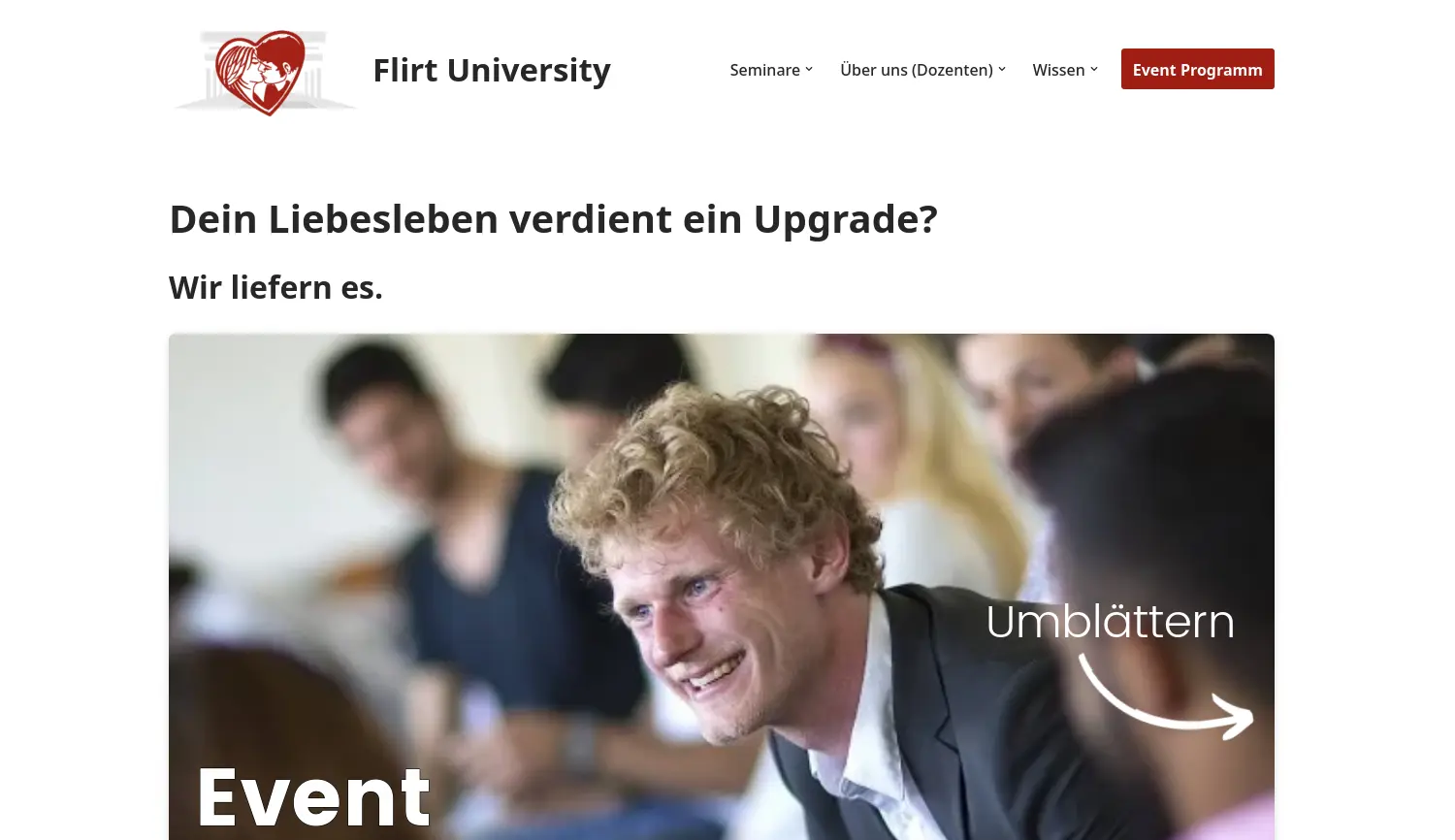Open the Flirt University site title link
The width and height of the screenshot is (1455, 840).
tap(492, 70)
